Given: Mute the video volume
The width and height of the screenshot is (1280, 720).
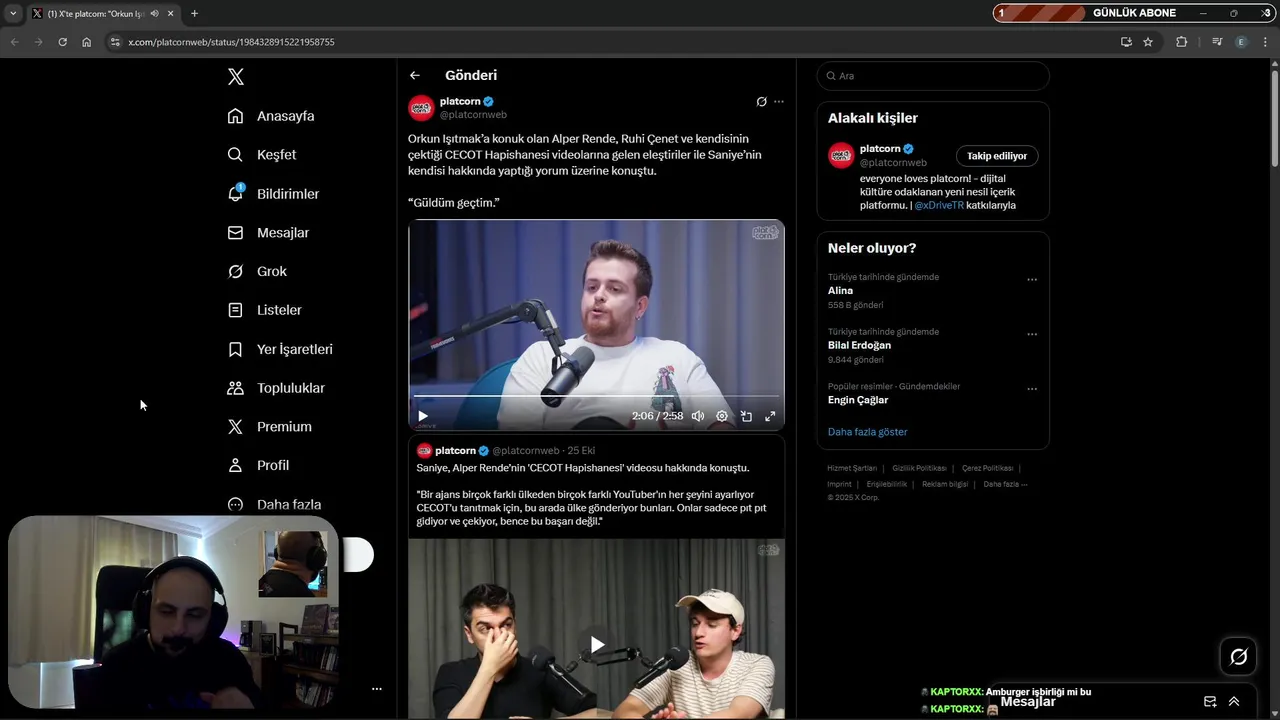Looking at the screenshot, I should point(698,416).
